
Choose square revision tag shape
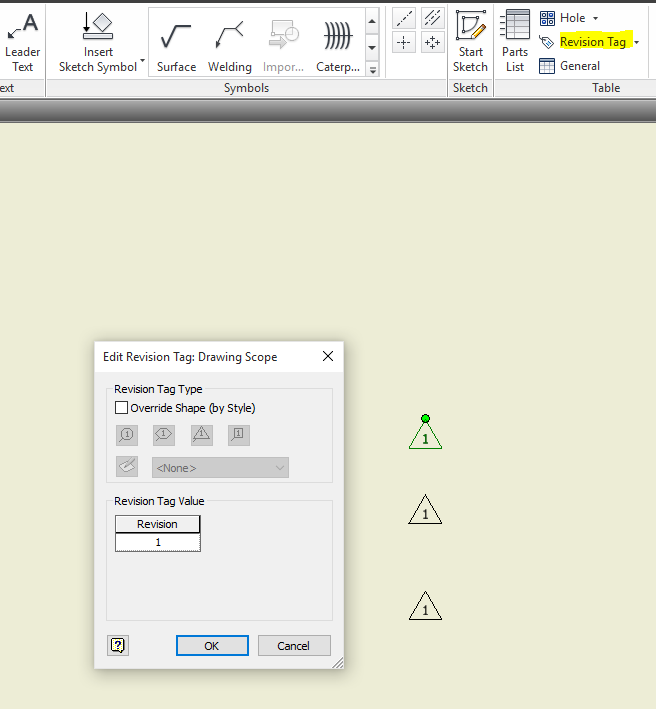[239, 435]
